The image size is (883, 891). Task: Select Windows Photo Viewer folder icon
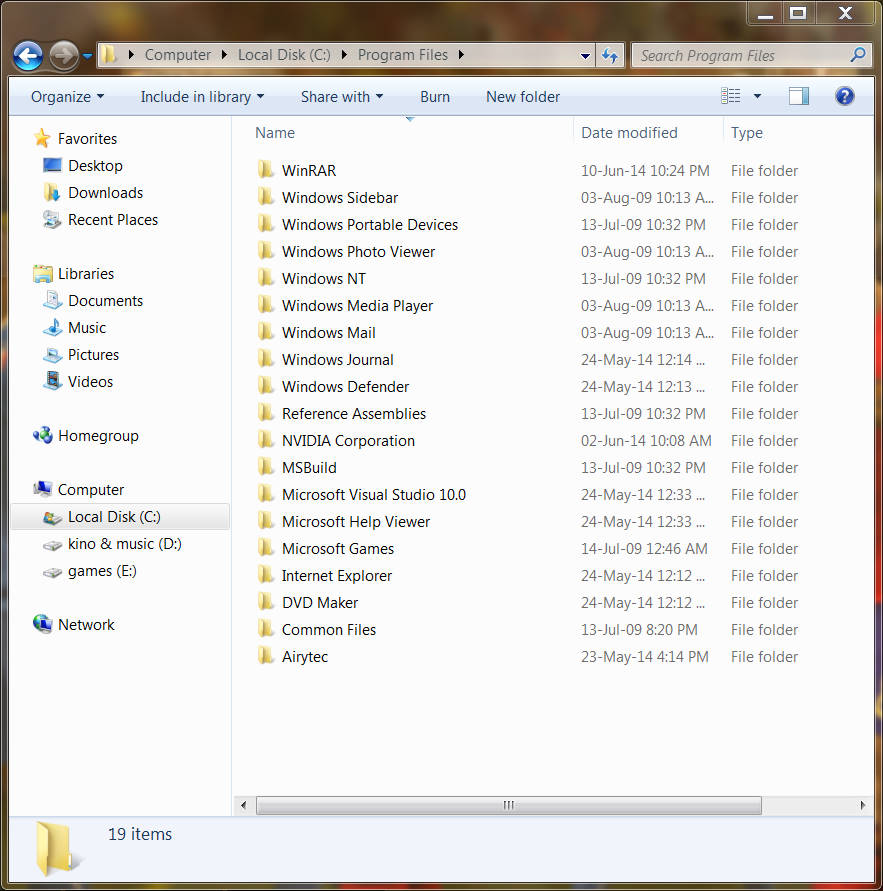265,251
